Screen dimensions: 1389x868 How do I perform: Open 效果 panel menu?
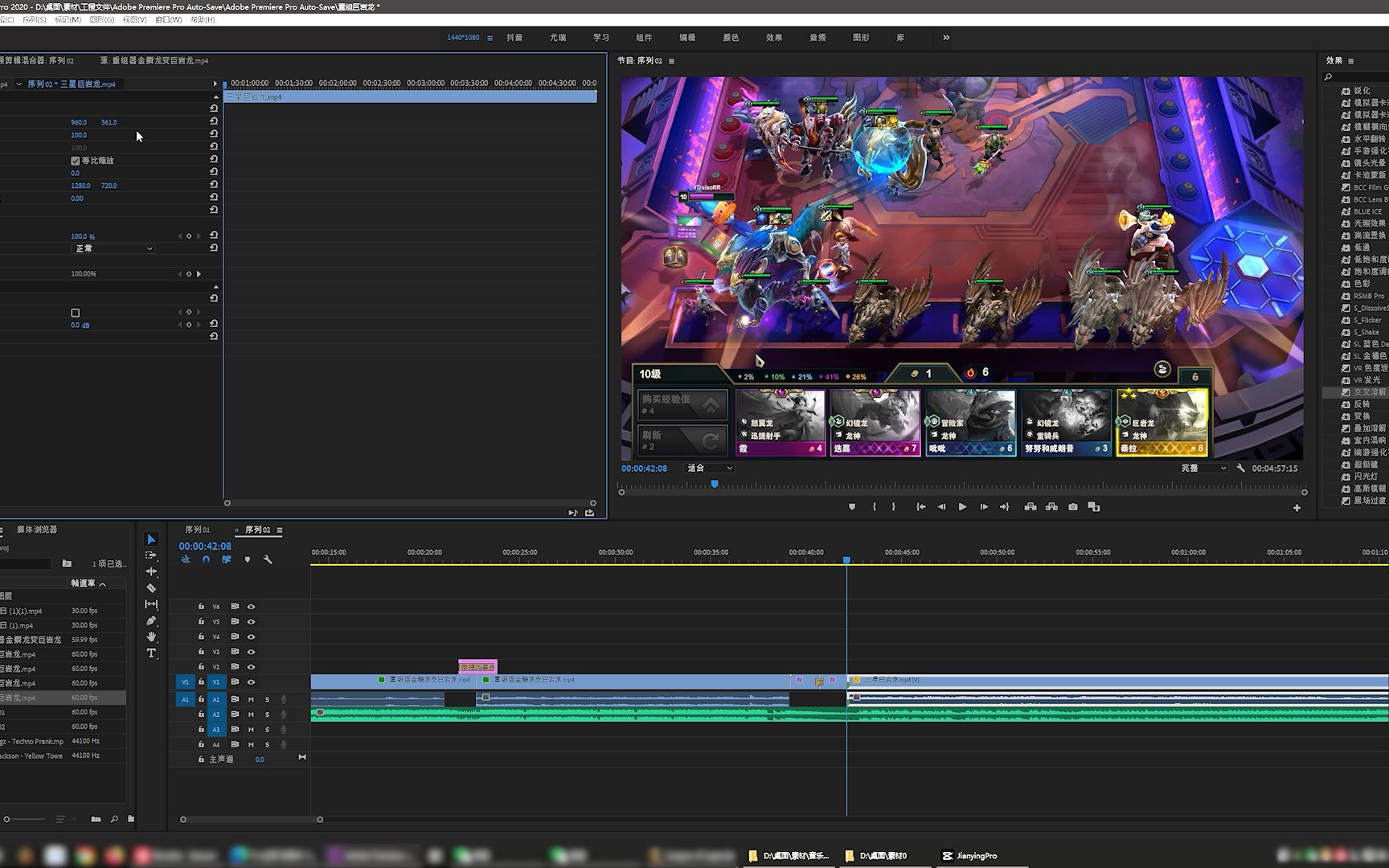(x=1351, y=61)
